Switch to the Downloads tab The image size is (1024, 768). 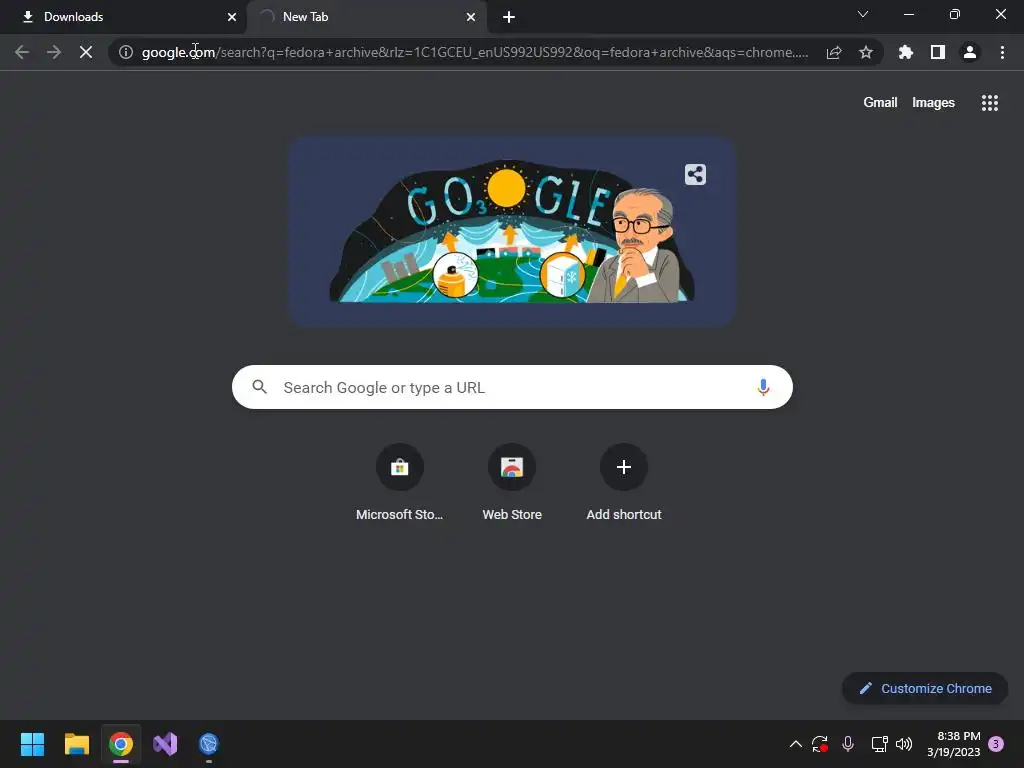click(123, 17)
